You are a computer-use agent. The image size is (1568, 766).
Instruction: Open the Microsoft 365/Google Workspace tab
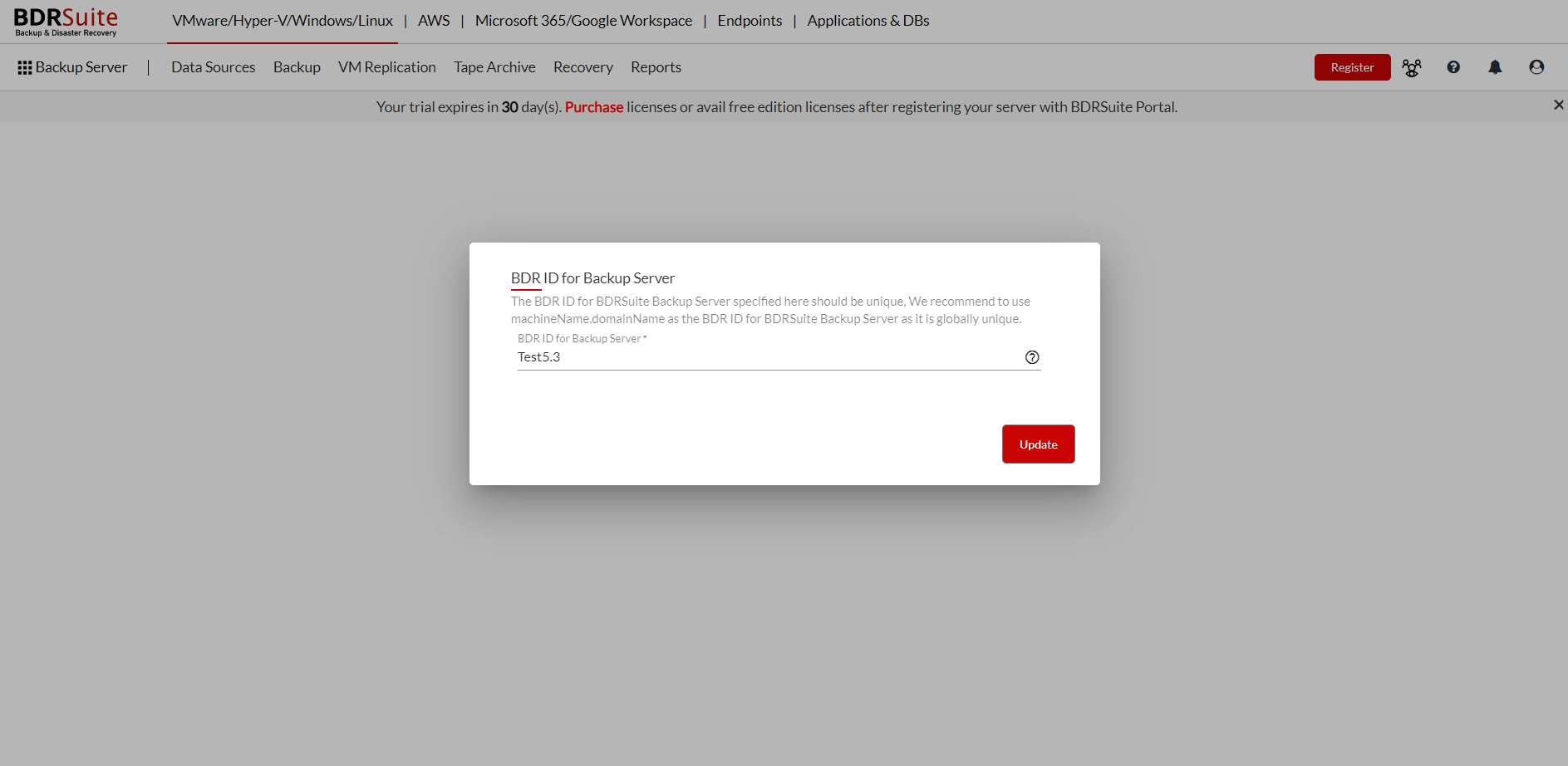583,21
